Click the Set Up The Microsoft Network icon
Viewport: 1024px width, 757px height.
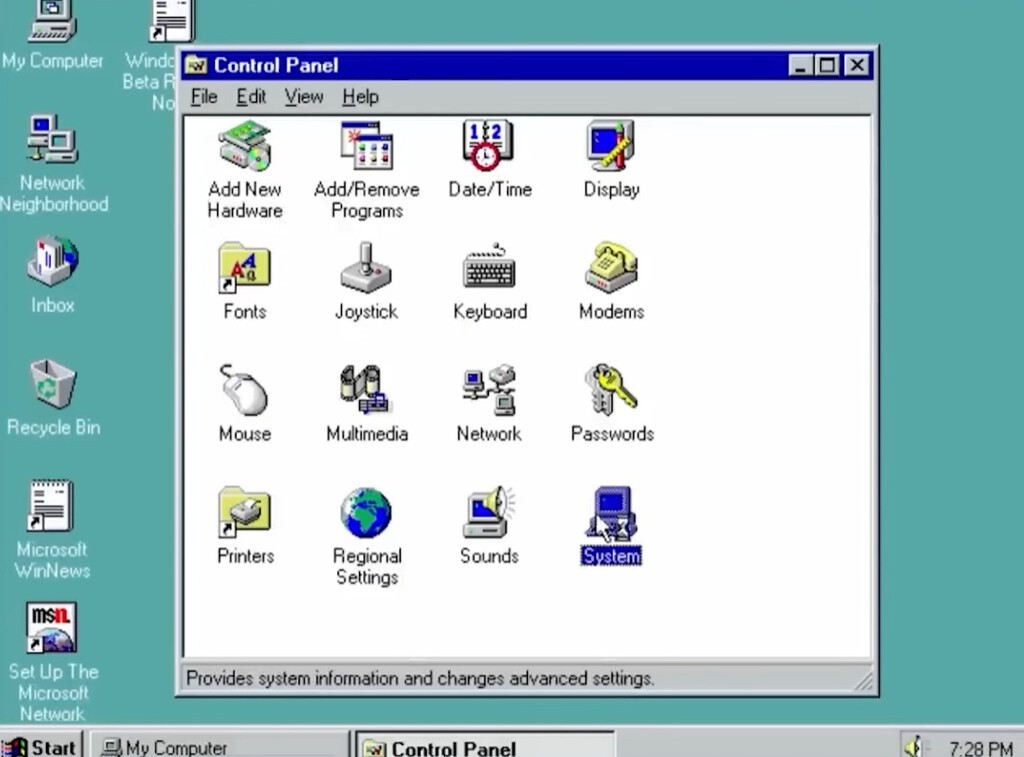click(x=52, y=628)
